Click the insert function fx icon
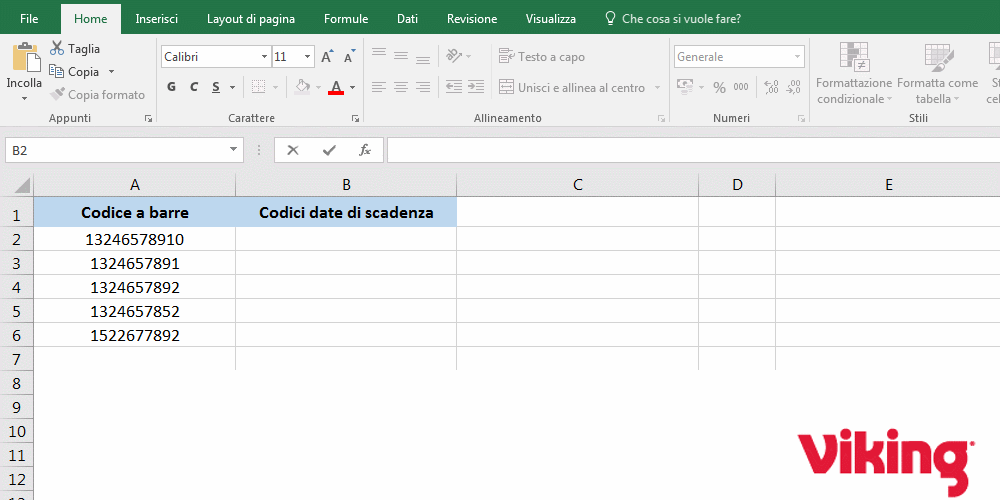This screenshot has height=500, width=1000. [x=365, y=150]
